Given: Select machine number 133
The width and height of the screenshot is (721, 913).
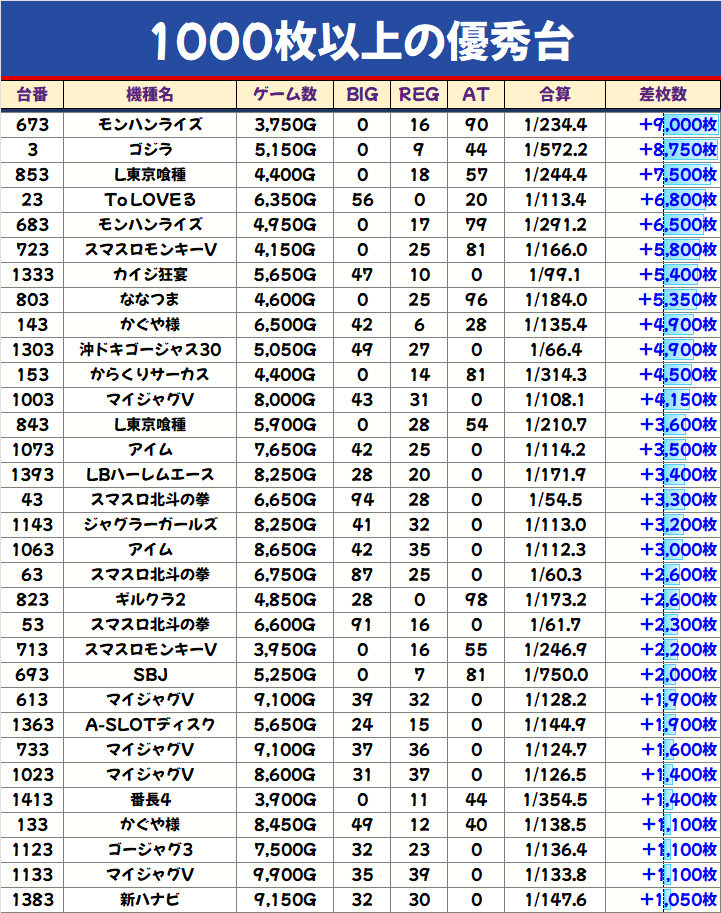Looking at the screenshot, I should [32, 826].
